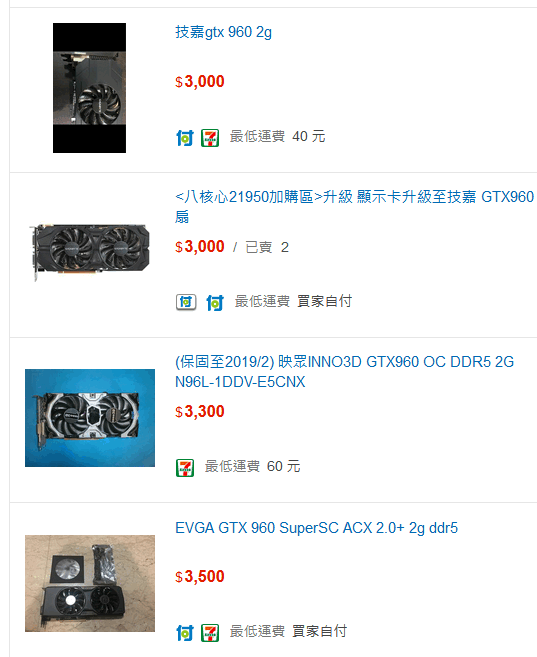537x657 pixels.
Task: Click the single-fan Gigabyte card thumbnail
Action: coord(89,88)
